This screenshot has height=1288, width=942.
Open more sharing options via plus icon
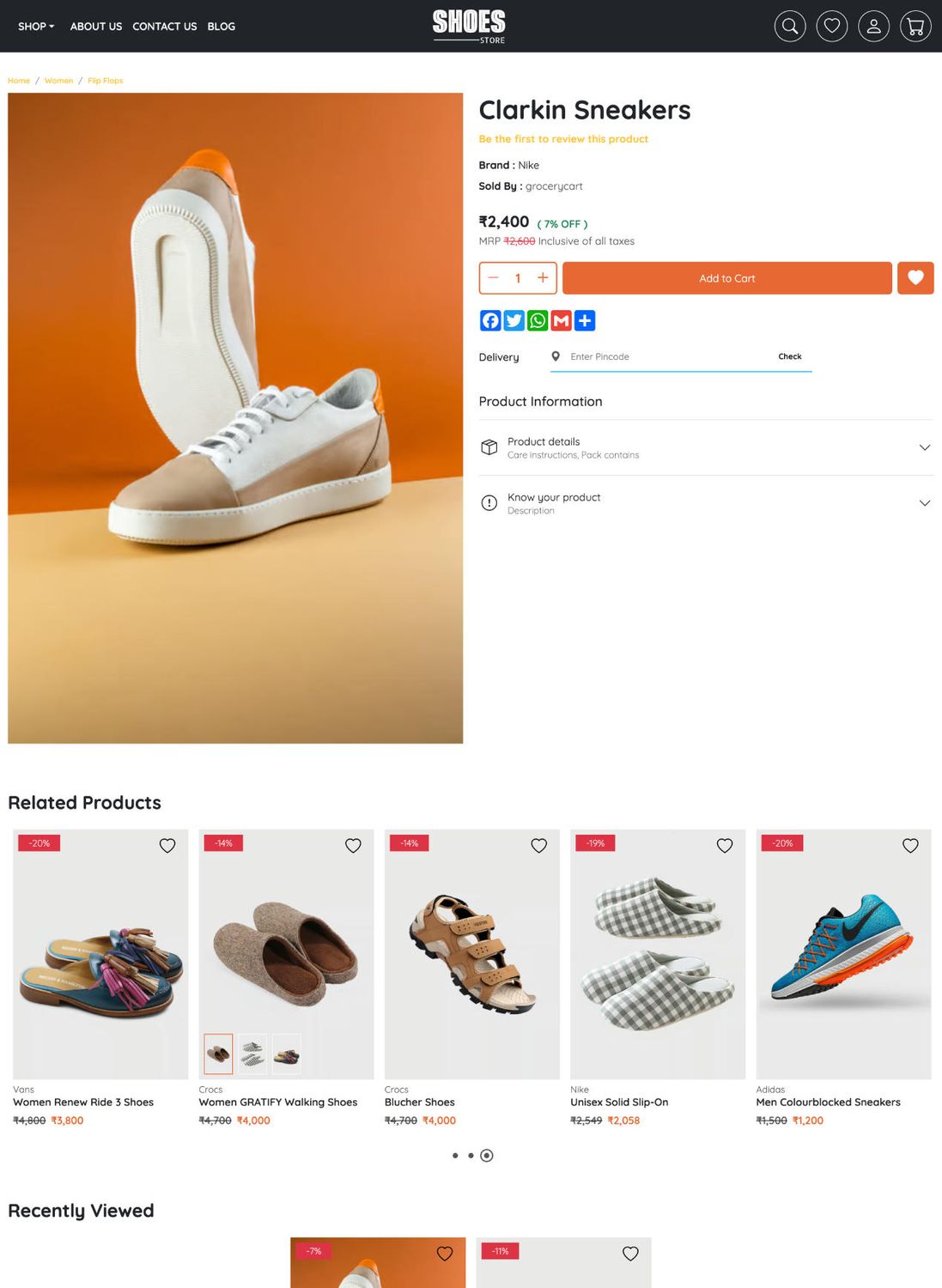click(585, 320)
